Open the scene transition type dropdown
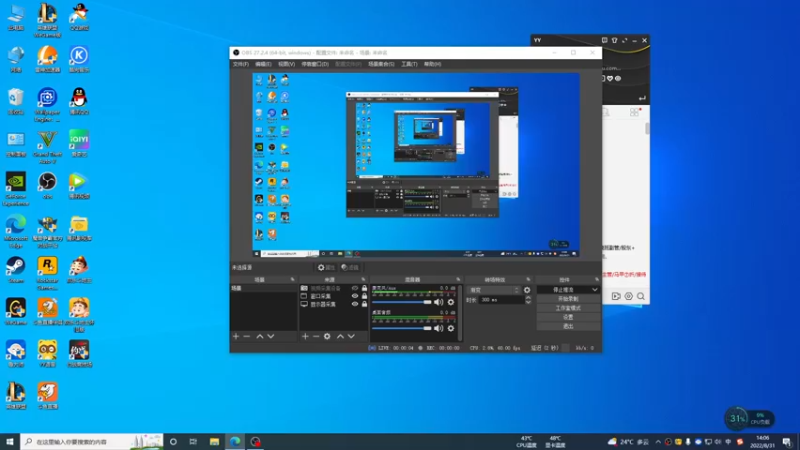 (x=493, y=290)
